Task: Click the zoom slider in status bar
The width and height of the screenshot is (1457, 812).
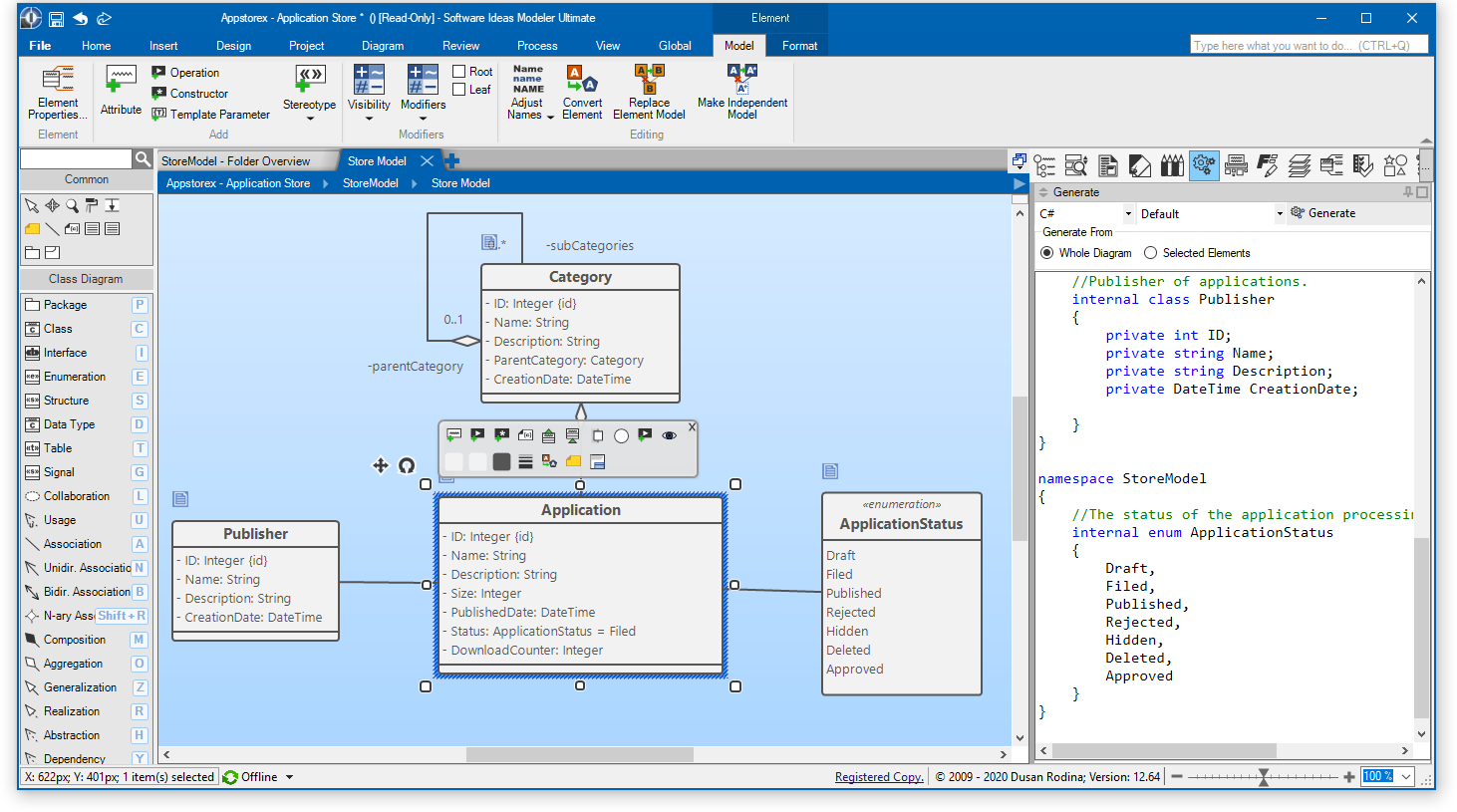Action: 1263,777
